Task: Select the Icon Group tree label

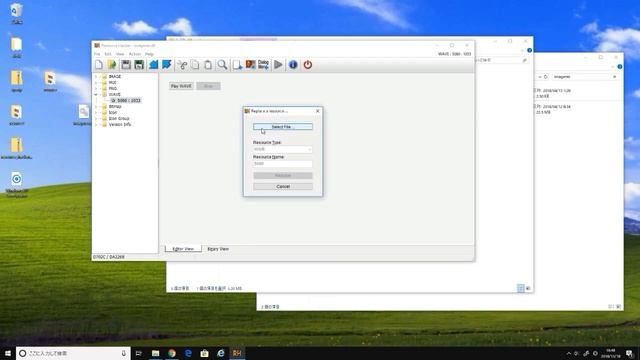Action: click(x=119, y=118)
